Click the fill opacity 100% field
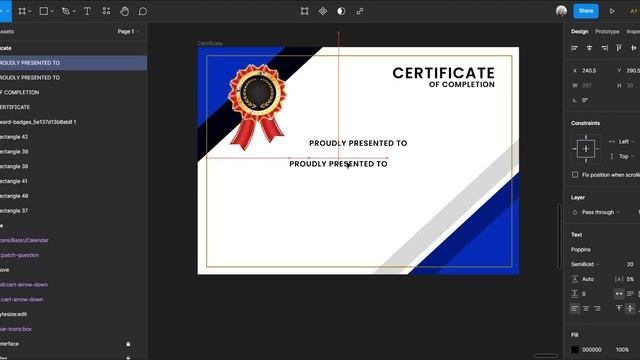The image size is (640, 360). [x=622, y=350]
